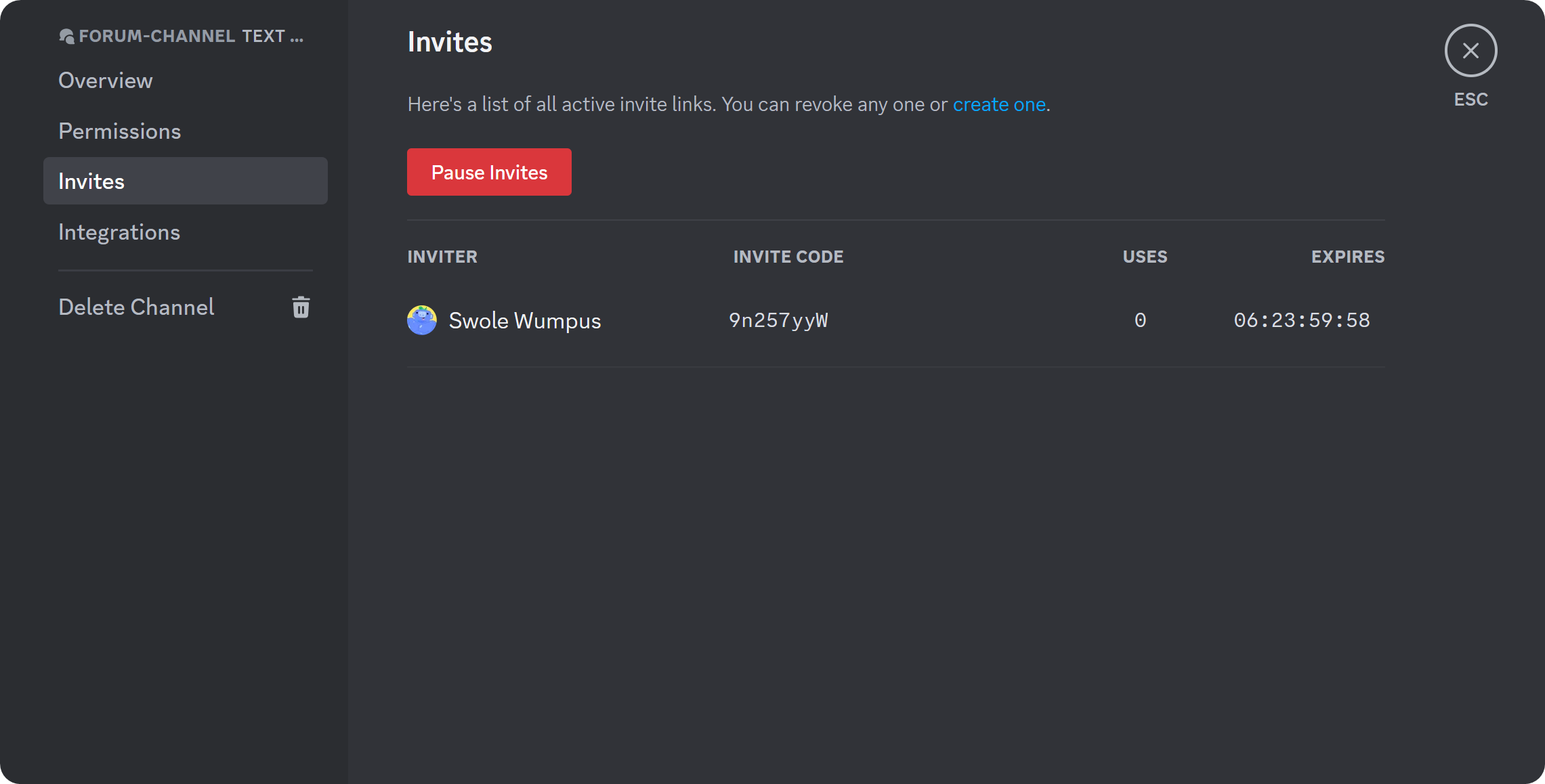Image resolution: width=1545 pixels, height=784 pixels.
Task: Click the Overview settings icon
Action: pos(105,80)
